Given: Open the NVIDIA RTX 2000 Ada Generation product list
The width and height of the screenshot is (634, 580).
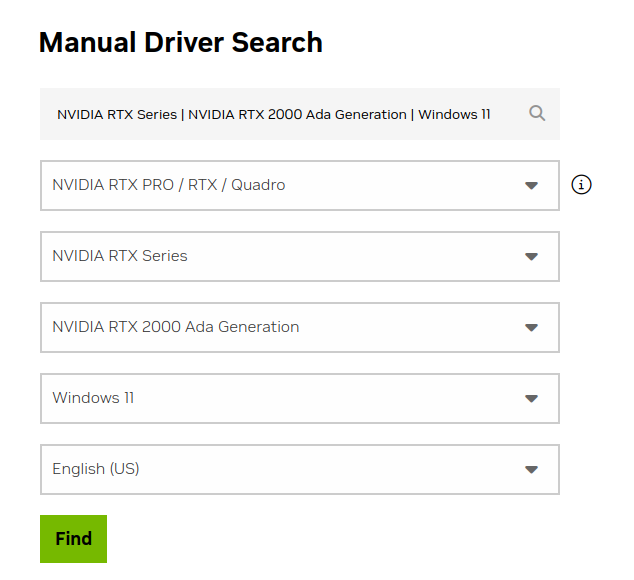Looking at the screenshot, I should [300, 327].
